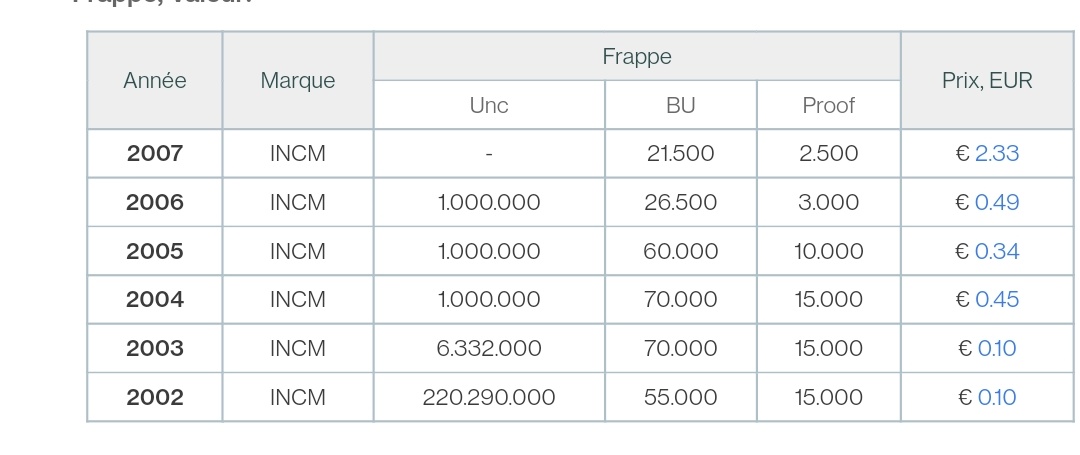
Task: Select the 6.332.000 mintage cell
Action: pyautogui.click(x=489, y=348)
